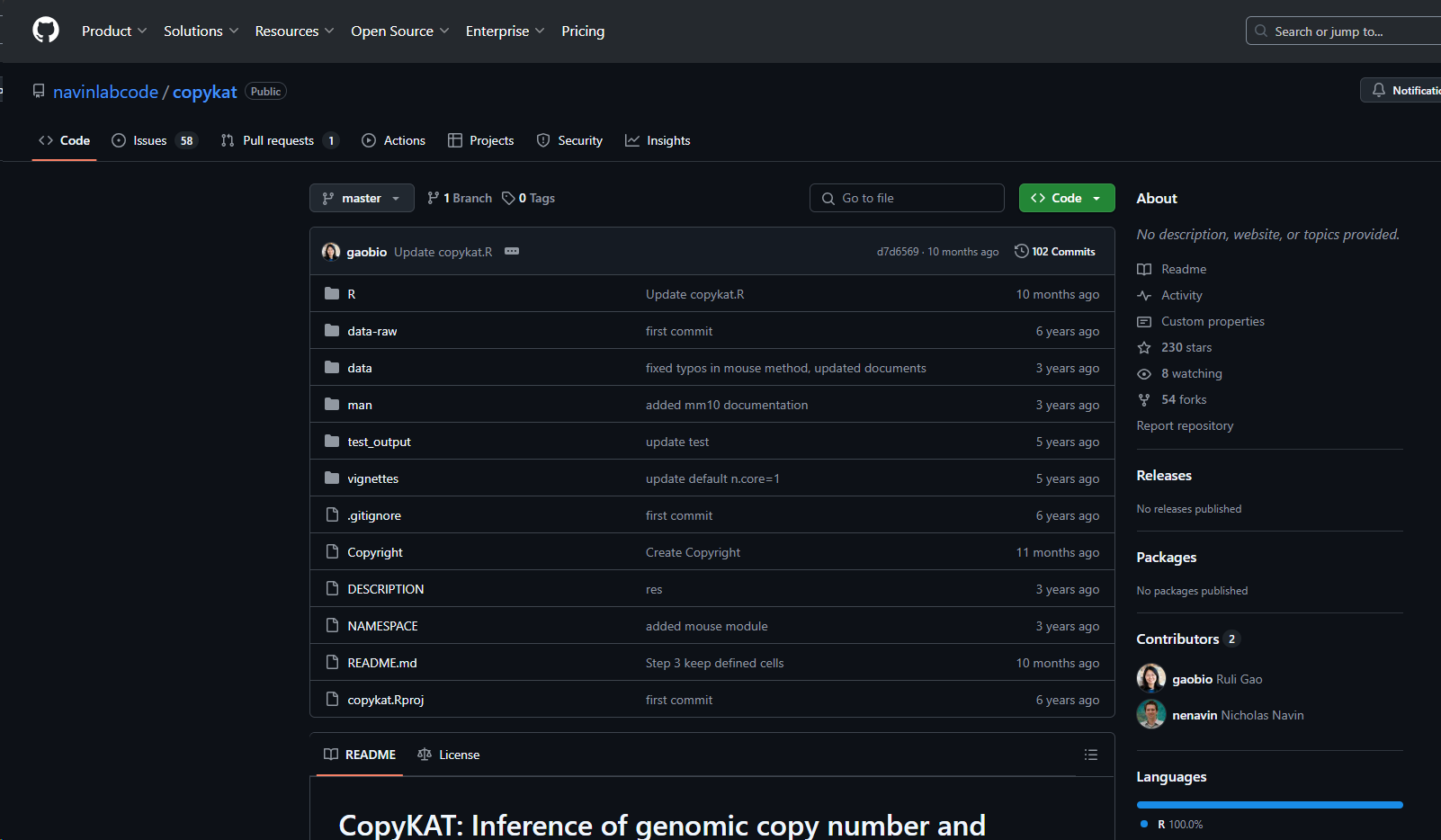Select the License tab
The height and width of the screenshot is (840, 1441).
(x=449, y=755)
